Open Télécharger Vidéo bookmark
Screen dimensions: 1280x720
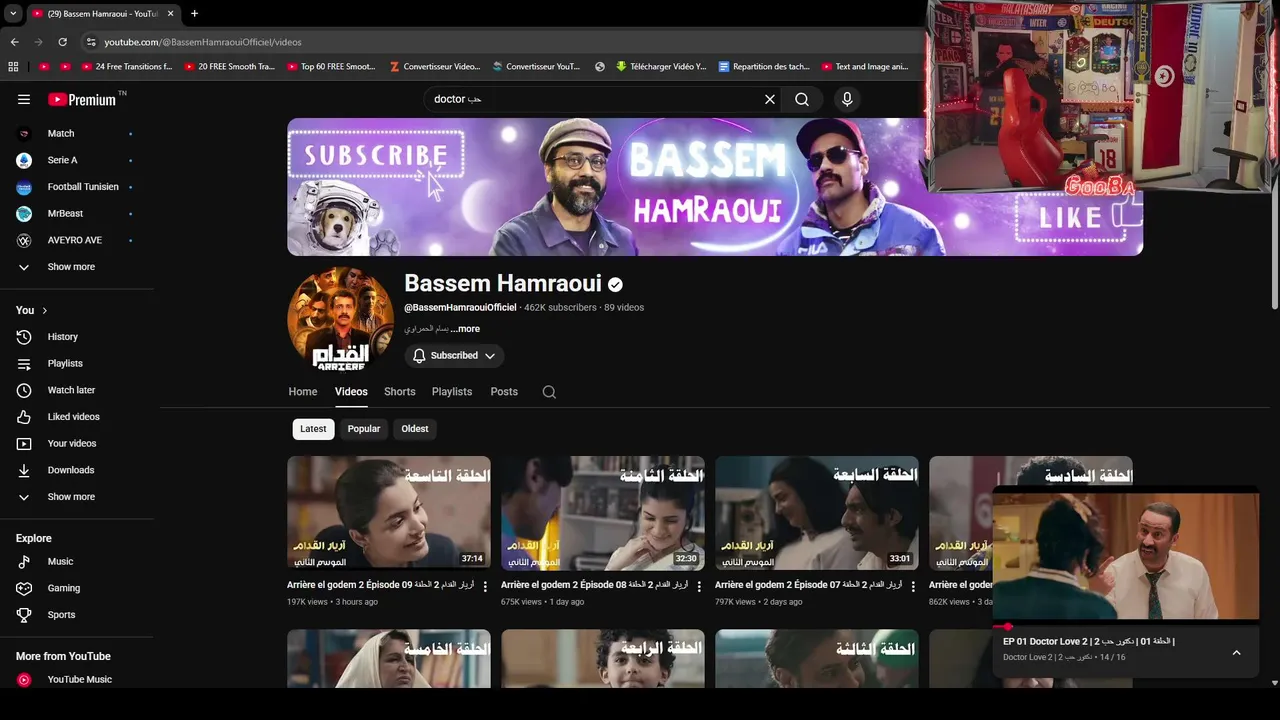[x=661, y=67]
